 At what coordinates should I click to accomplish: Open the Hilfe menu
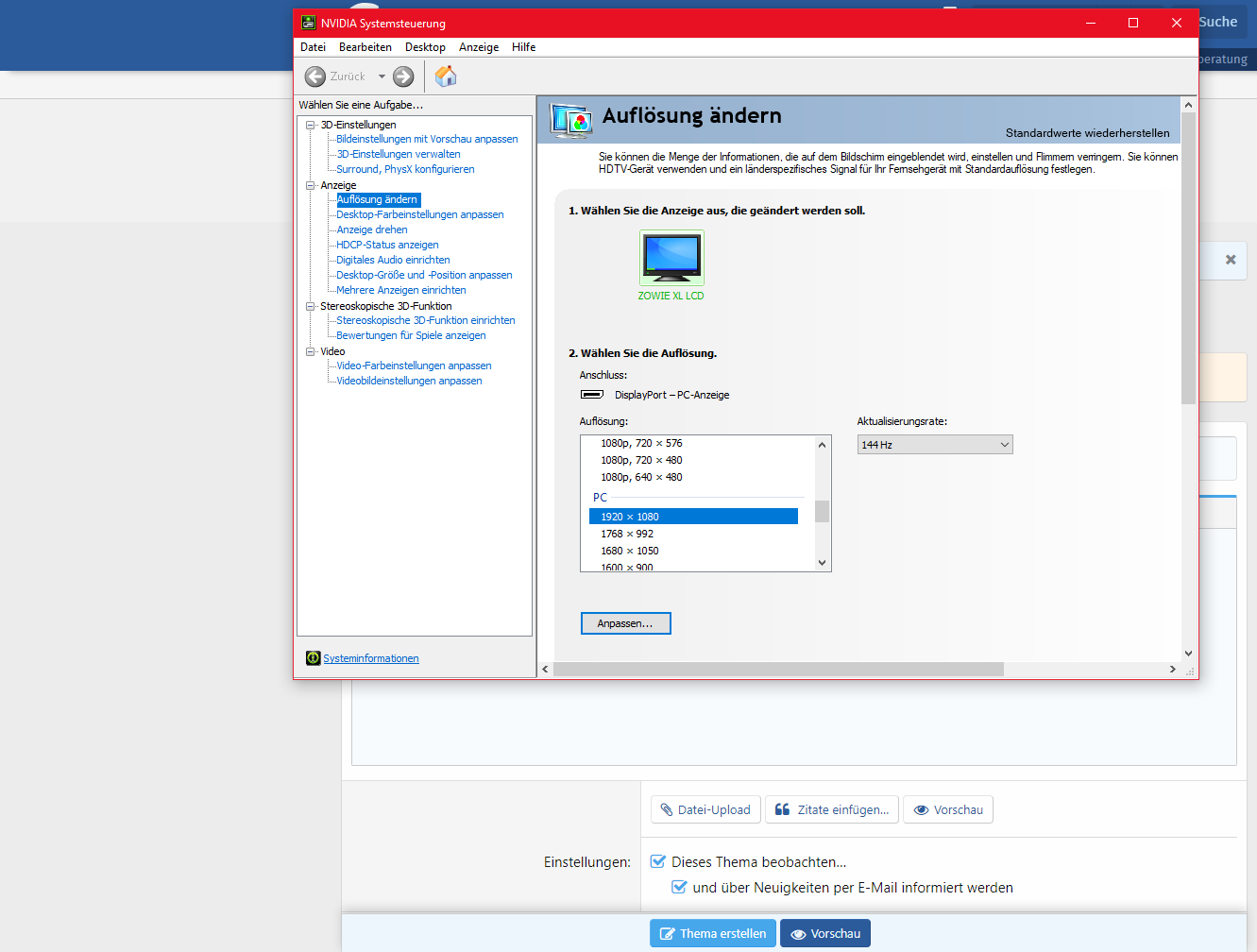click(x=524, y=47)
